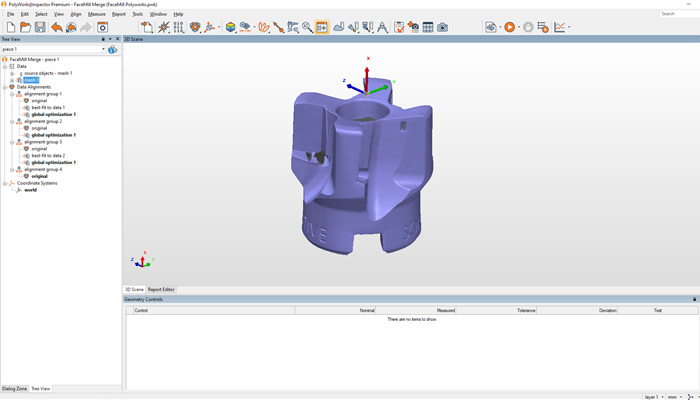Image resolution: width=700 pixels, height=400 pixels.
Task: Click the orange Undo arrow
Action: pyautogui.click(x=57, y=27)
